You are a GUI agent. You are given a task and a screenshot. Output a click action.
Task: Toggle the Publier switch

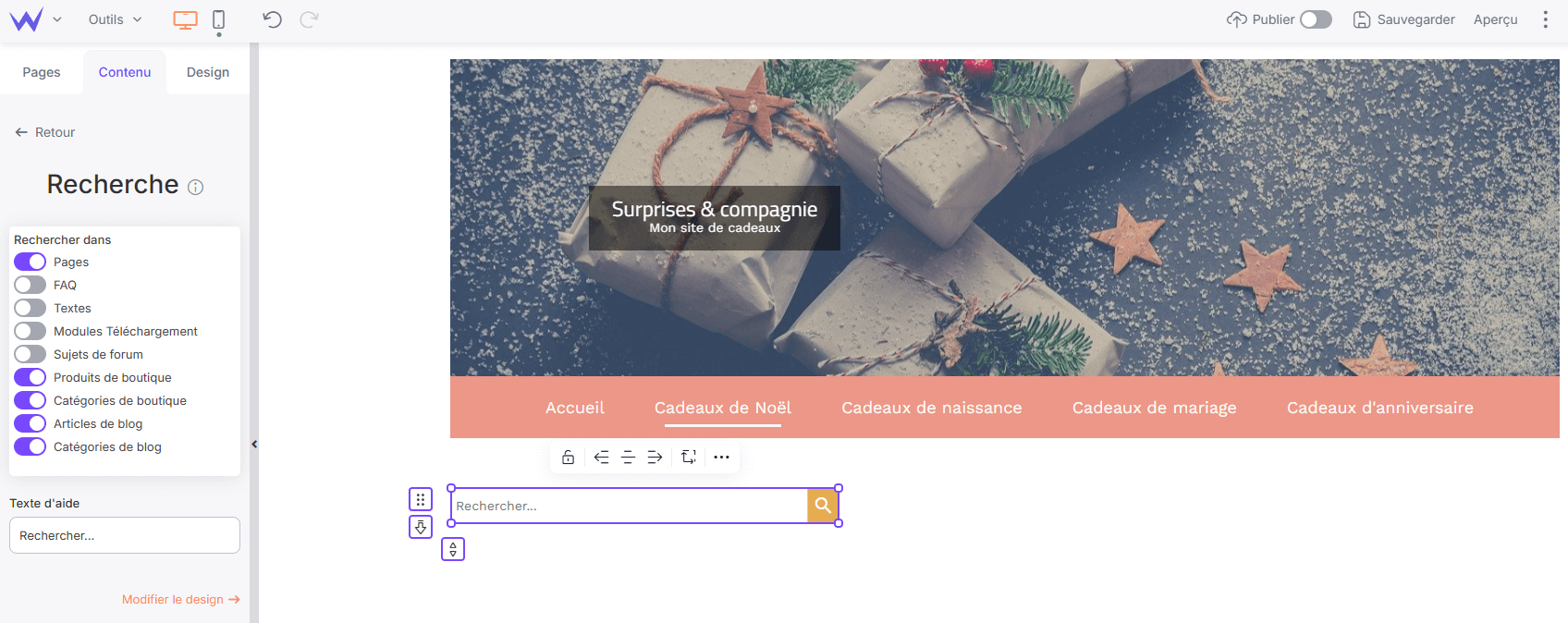1316,19
